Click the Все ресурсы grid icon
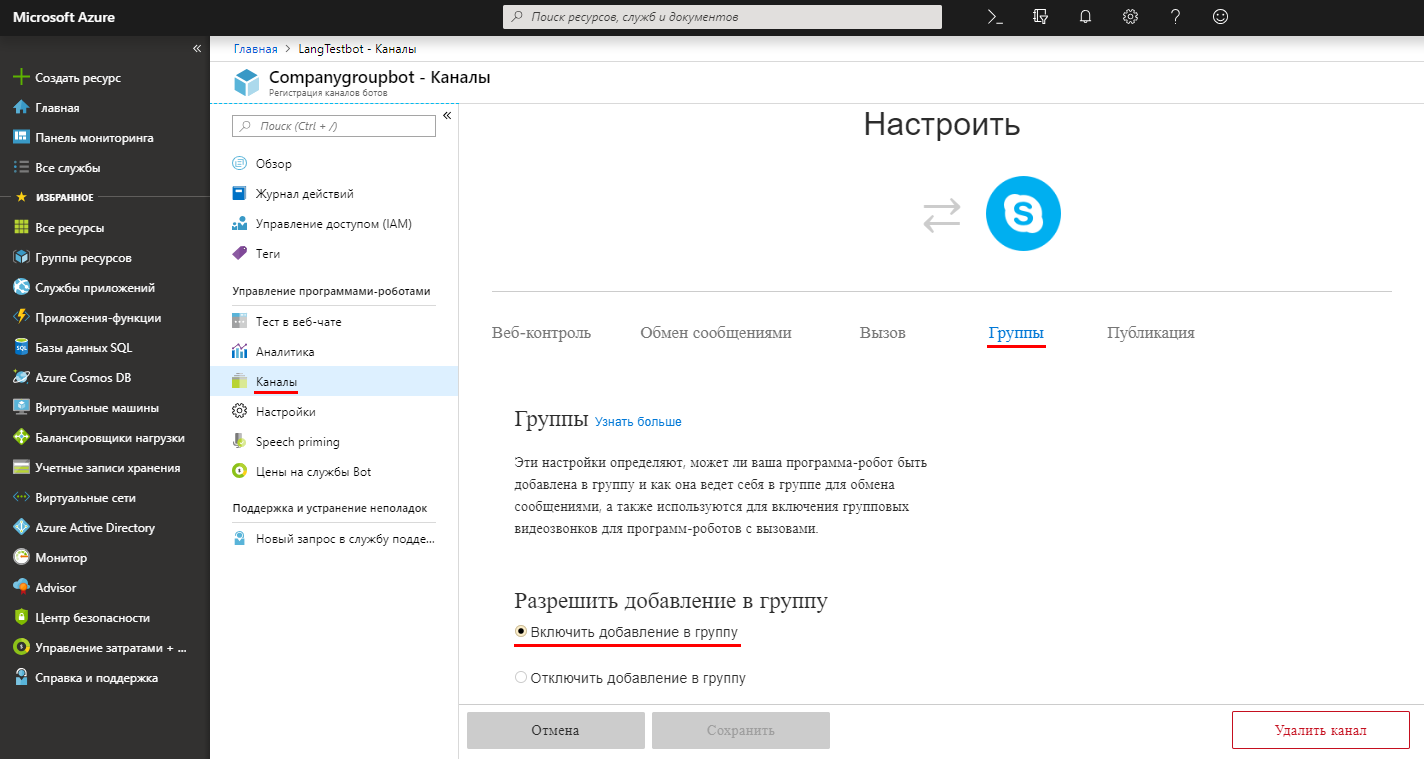 tap(20, 228)
